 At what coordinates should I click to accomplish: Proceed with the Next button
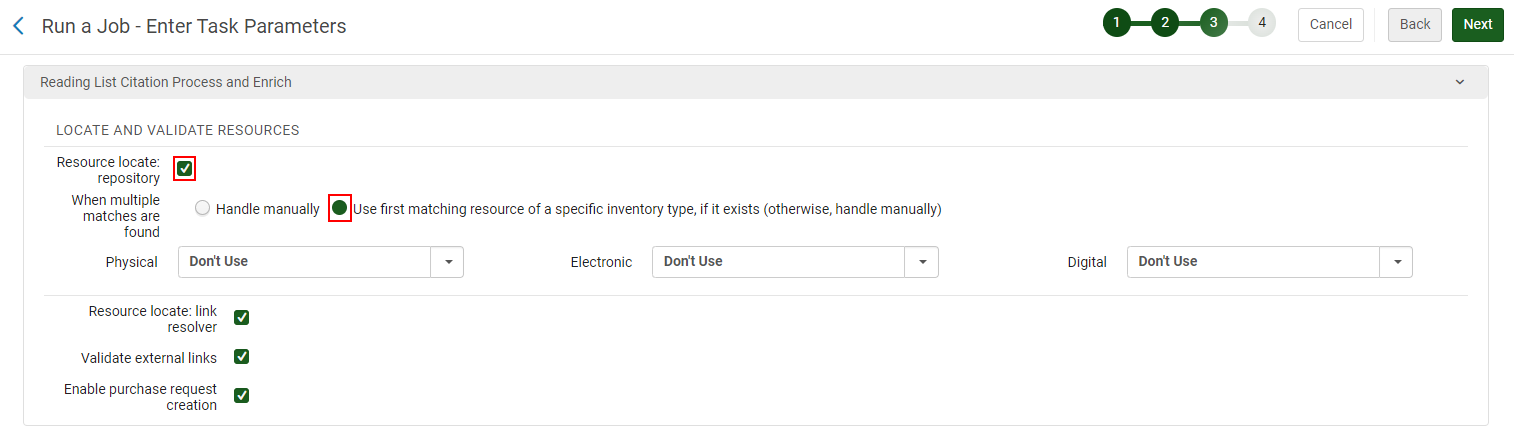pos(1477,25)
